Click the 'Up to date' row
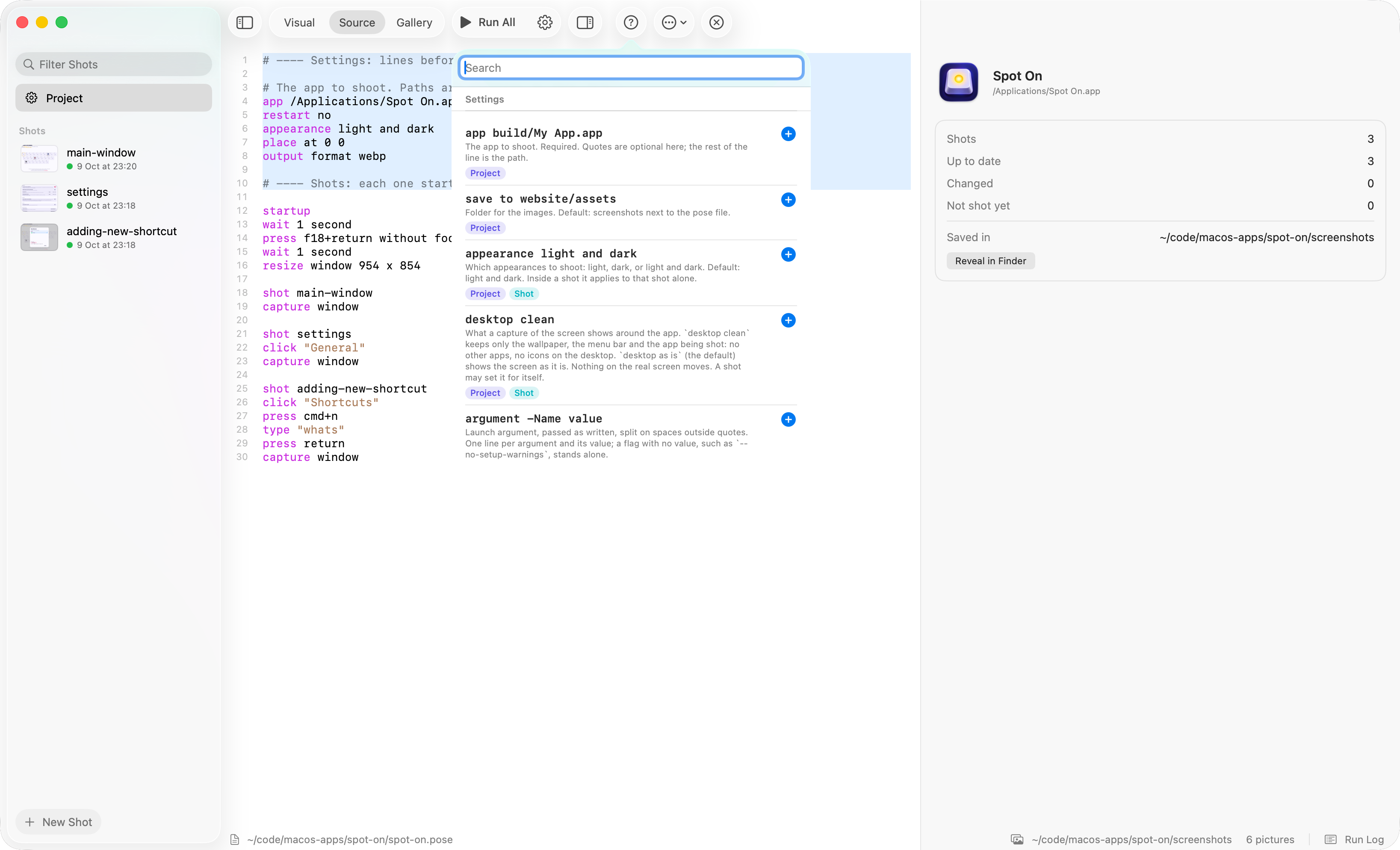The height and width of the screenshot is (850, 1400). (x=1160, y=161)
